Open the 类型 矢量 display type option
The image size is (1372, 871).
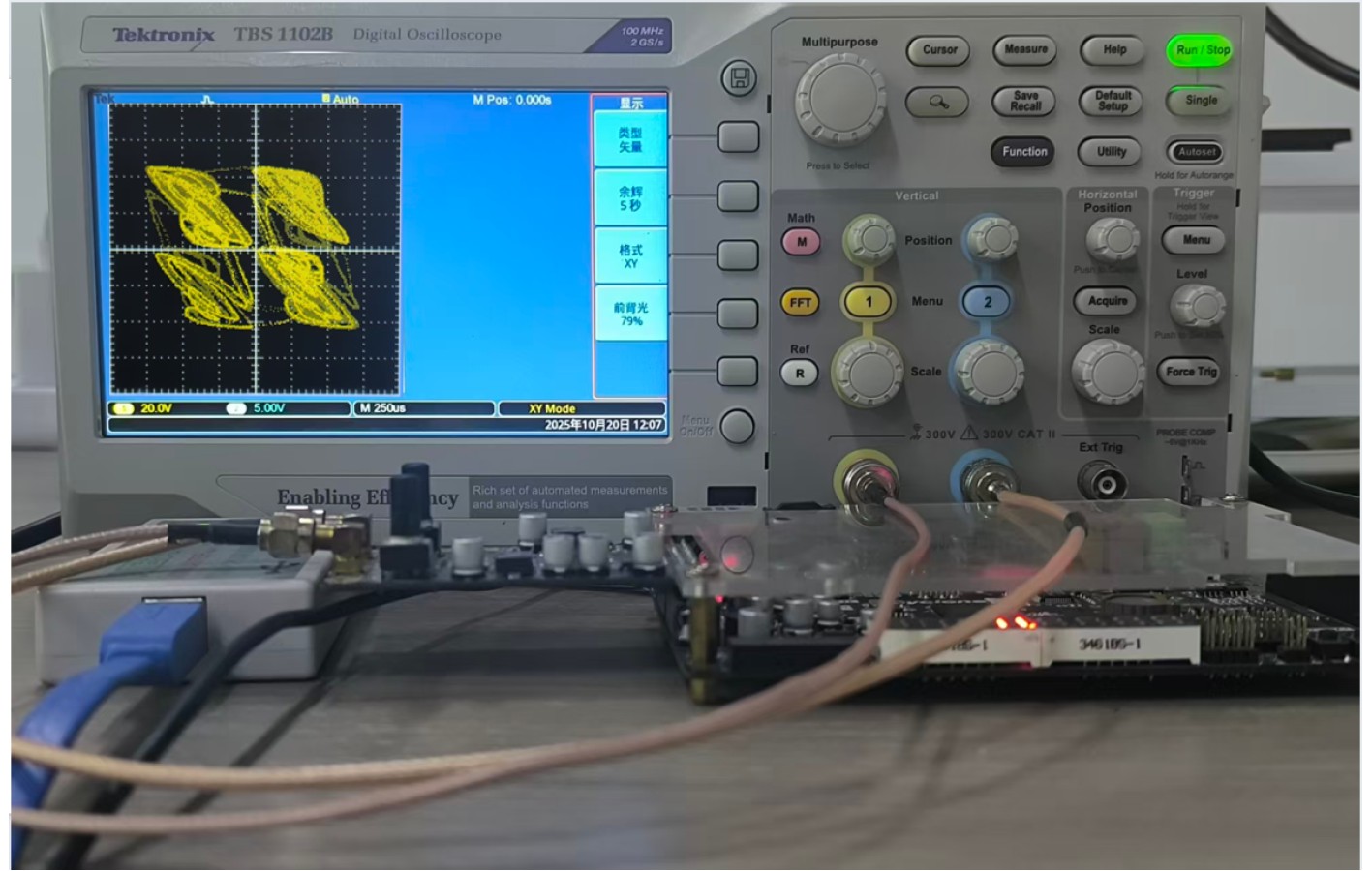pos(630,140)
